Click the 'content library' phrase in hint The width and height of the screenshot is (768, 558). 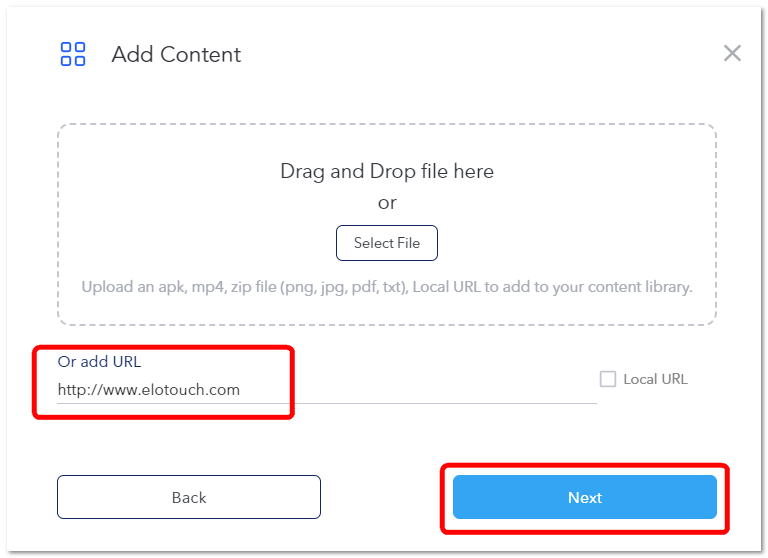tap(640, 287)
